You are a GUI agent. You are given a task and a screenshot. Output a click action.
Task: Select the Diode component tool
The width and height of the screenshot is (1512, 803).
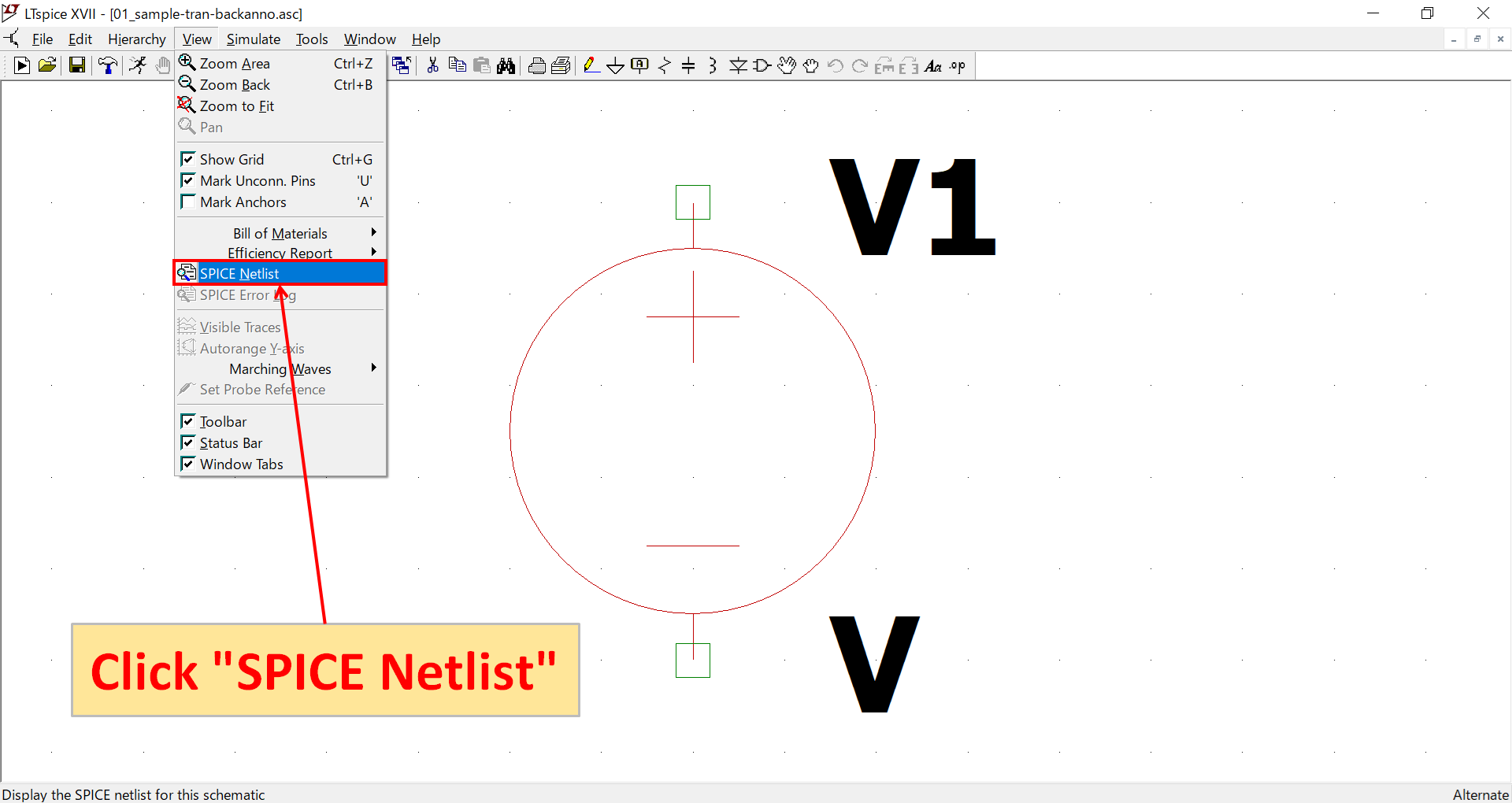pos(739,65)
